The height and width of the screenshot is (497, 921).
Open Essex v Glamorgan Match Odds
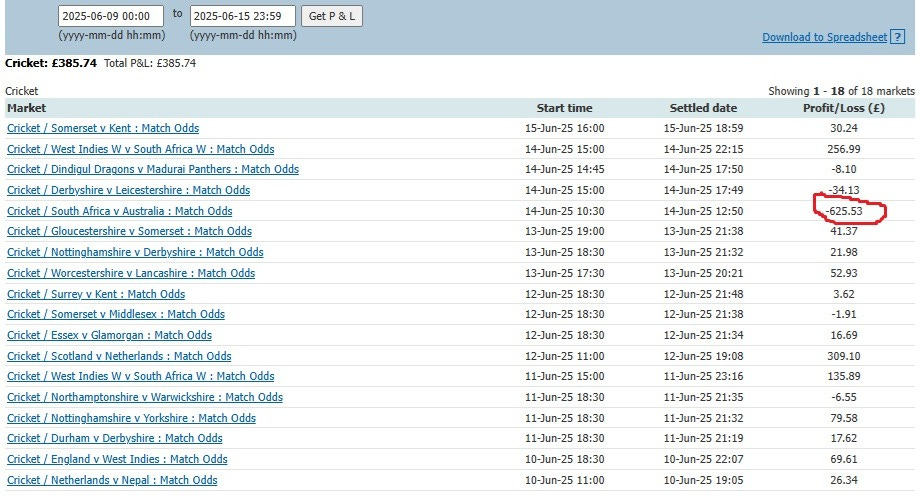coord(109,335)
